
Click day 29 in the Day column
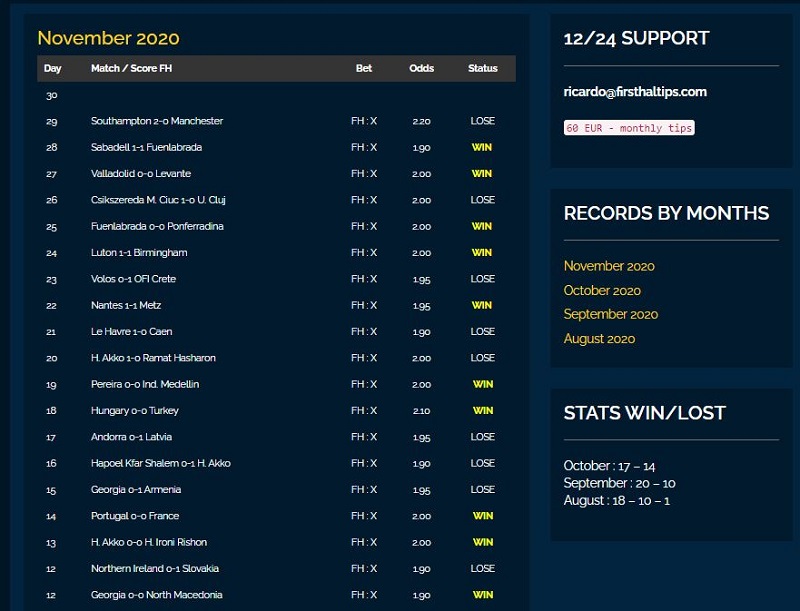click(52, 121)
